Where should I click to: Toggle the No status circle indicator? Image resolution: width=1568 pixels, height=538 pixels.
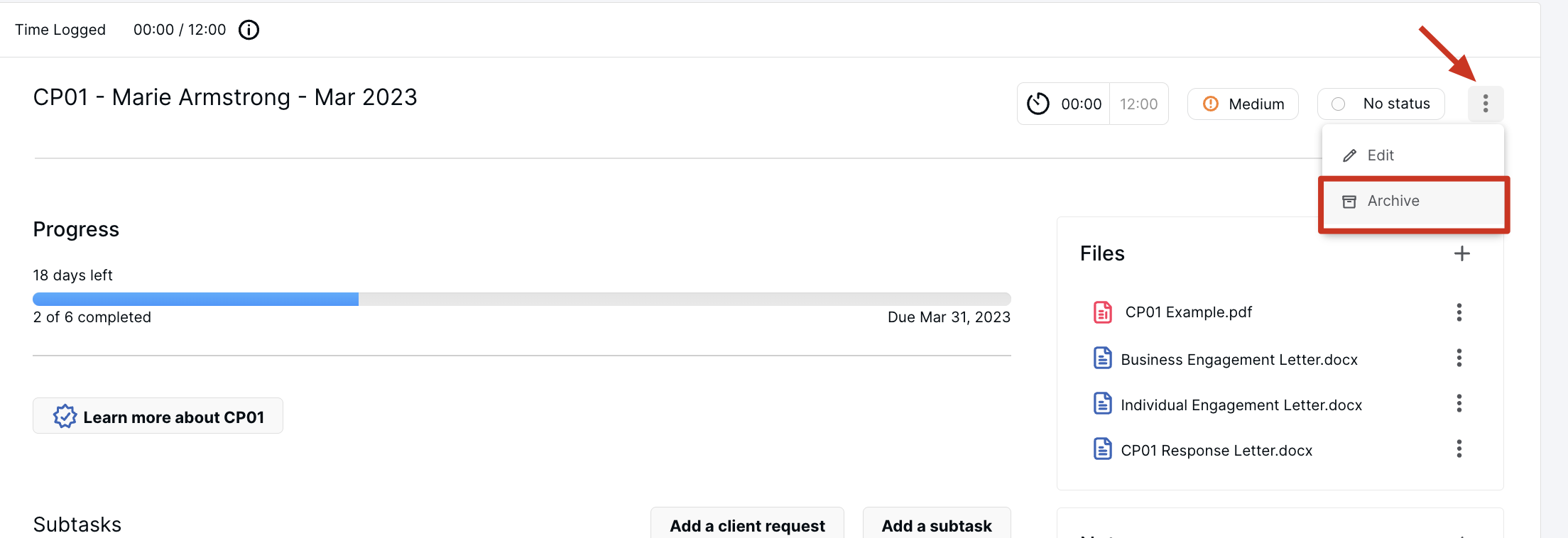[1339, 104]
